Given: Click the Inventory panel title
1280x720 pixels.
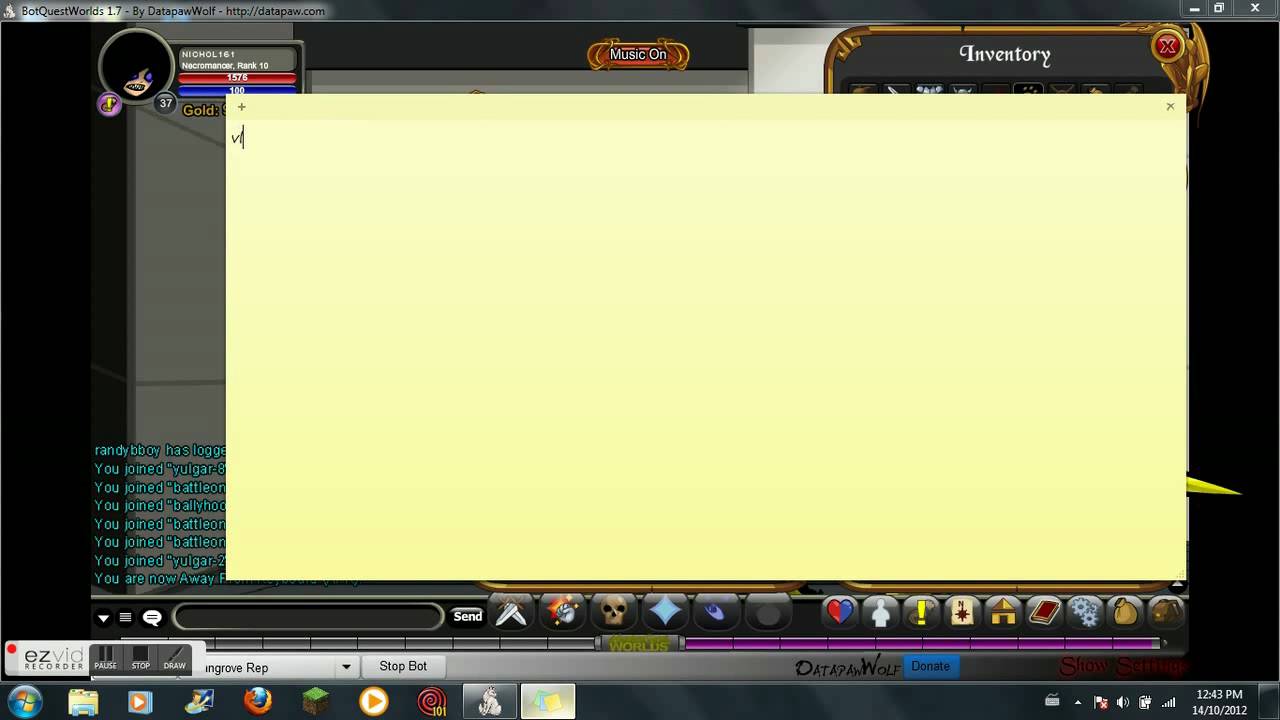Looking at the screenshot, I should point(1005,55).
